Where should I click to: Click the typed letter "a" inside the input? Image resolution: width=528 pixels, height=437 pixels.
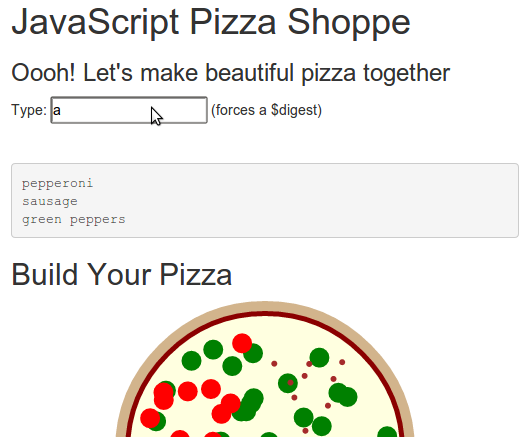(x=57, y=110)
